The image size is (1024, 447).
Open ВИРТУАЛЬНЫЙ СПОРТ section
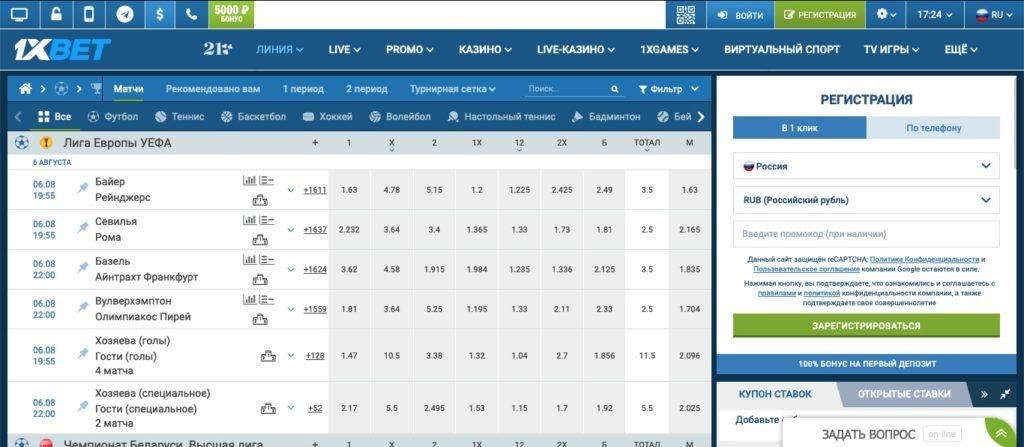pyautogui.click(x=782, y=50)
